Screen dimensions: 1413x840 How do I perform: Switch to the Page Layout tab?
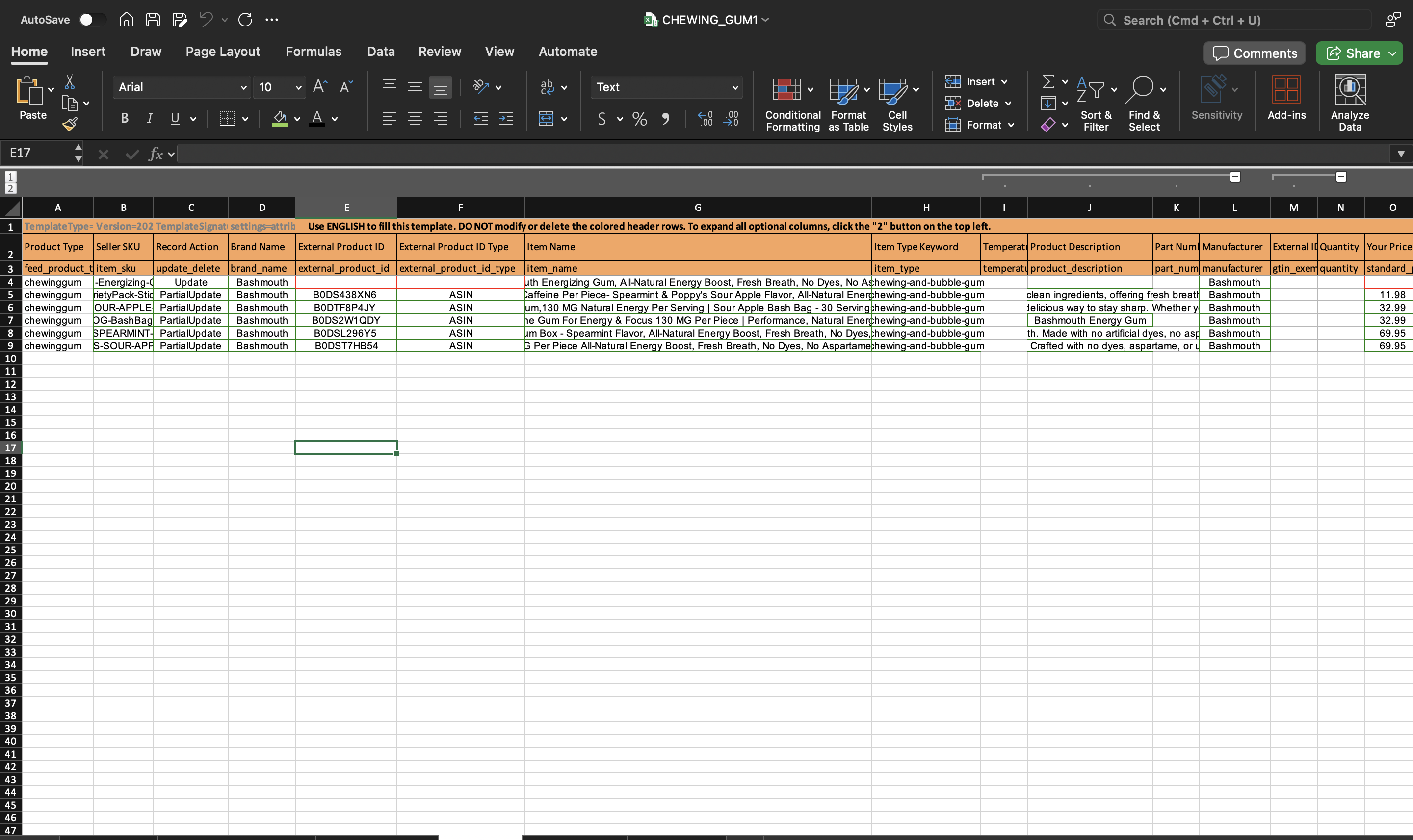pos(222,52)
